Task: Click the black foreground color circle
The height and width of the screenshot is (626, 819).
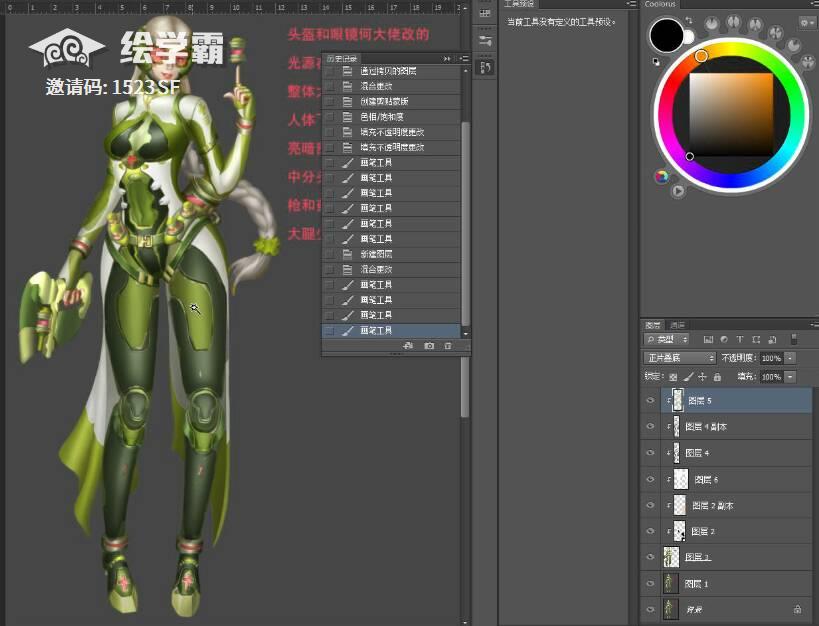Action: 666,36
